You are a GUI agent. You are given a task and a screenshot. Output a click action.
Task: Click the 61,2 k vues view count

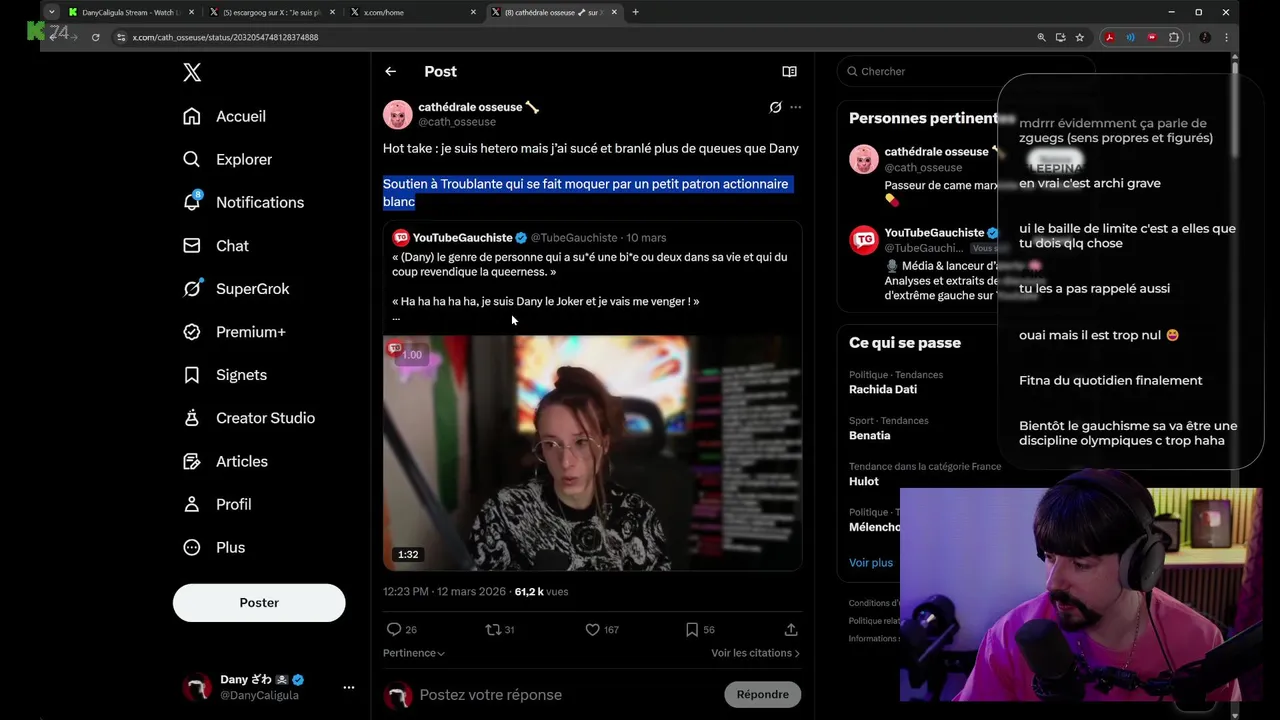point(541,591)
